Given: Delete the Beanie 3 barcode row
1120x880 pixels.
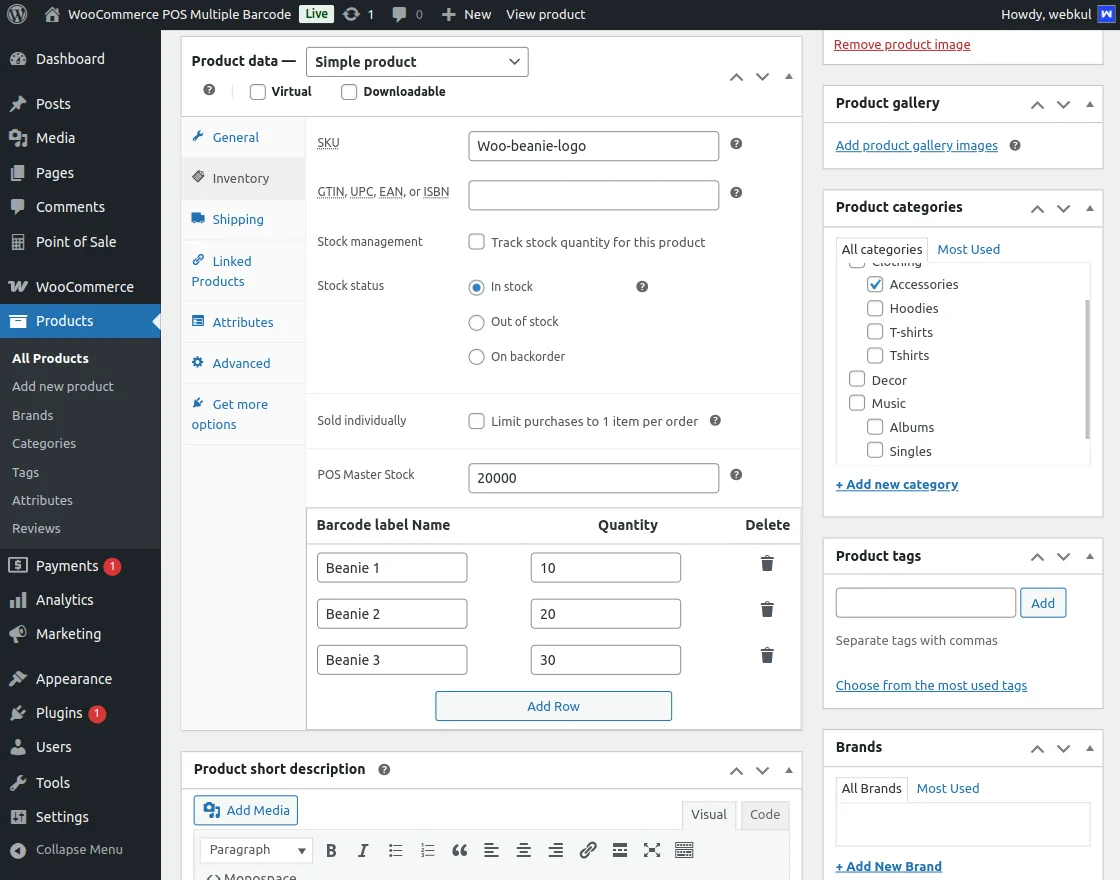Looking at the screenshot, I should pyautogui.click(x=767, y=655).
